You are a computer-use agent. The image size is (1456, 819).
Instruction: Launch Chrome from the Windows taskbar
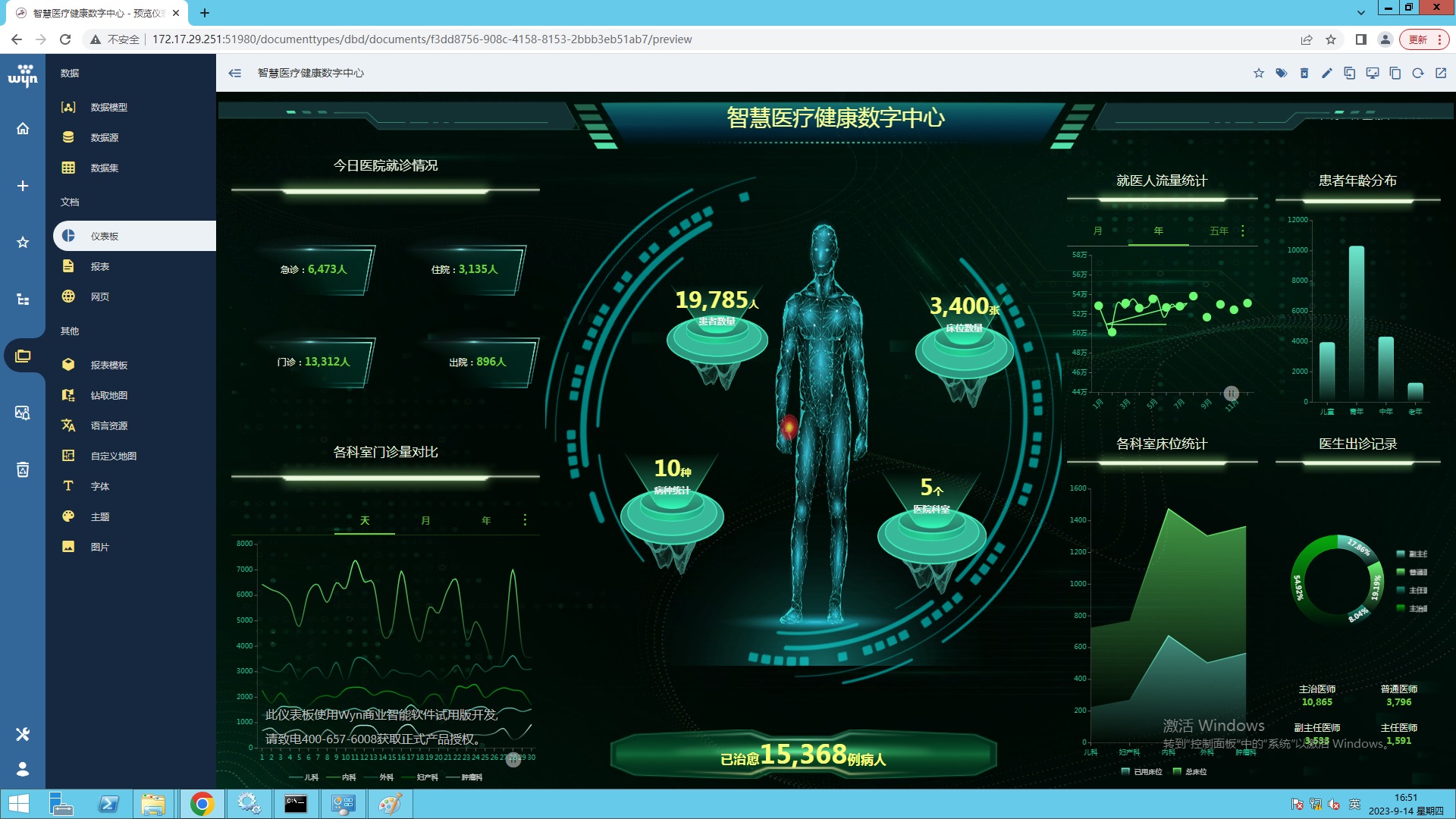coord(202,804)
